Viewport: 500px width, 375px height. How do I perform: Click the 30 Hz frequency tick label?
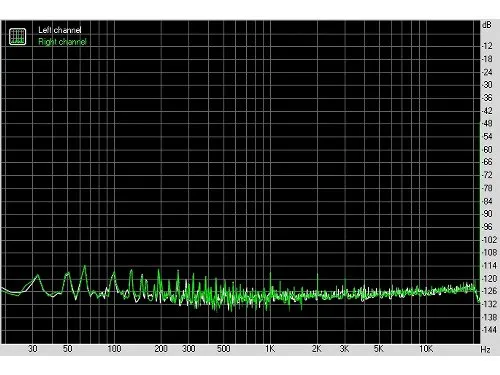(x=33, y=349)
